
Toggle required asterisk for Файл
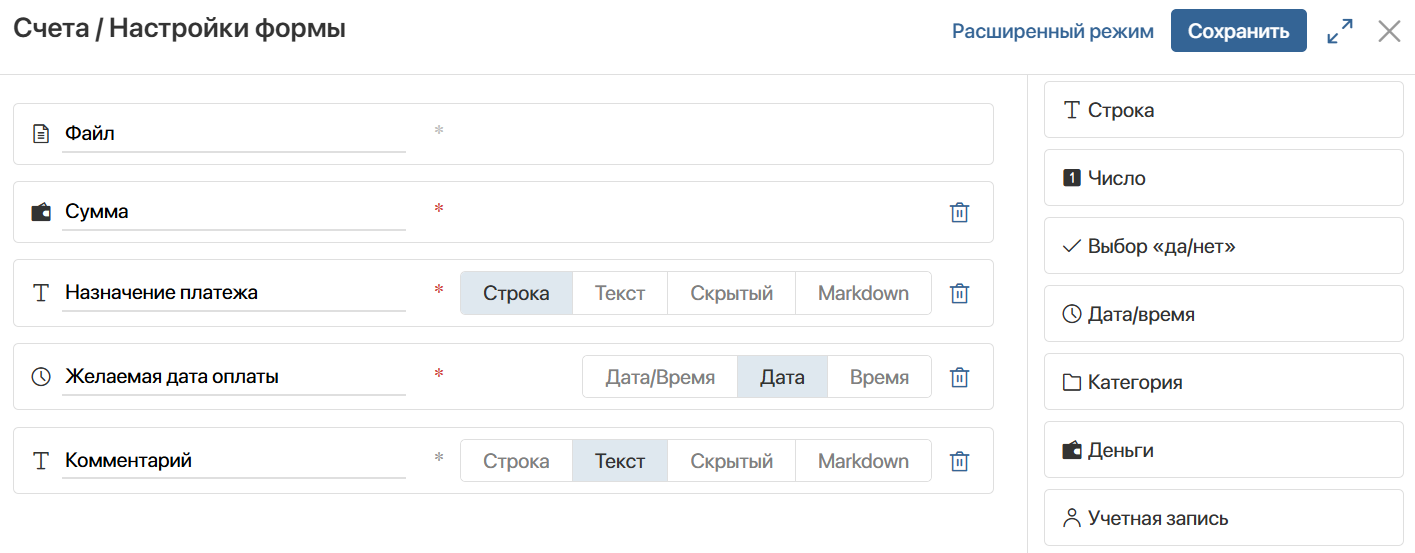click(x=438, y=131)
